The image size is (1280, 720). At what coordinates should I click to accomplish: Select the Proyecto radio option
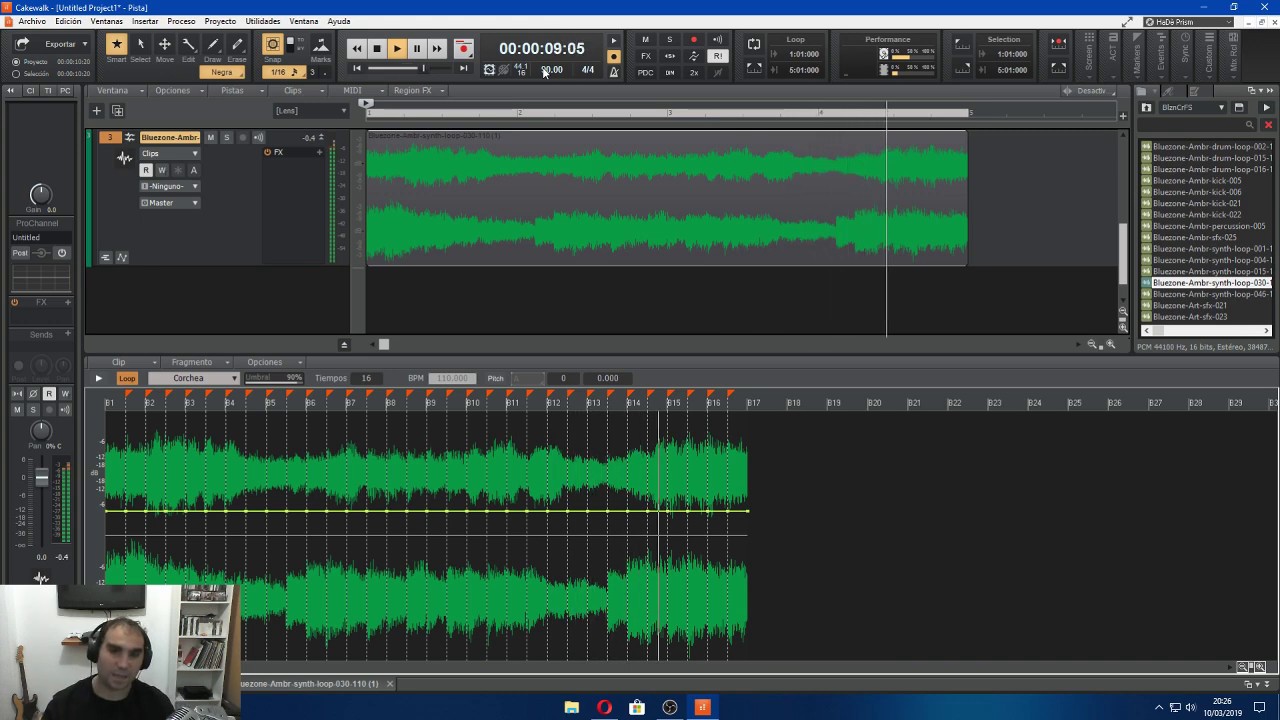pyautogui.click(x=16, y=62)
